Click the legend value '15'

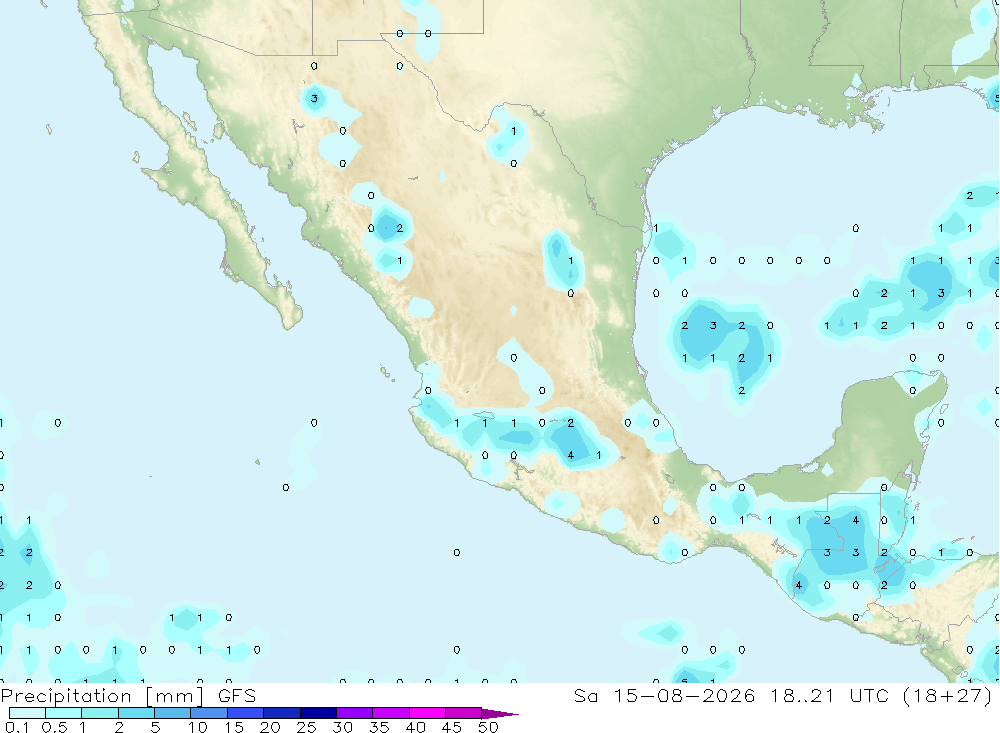pos(233,727)
